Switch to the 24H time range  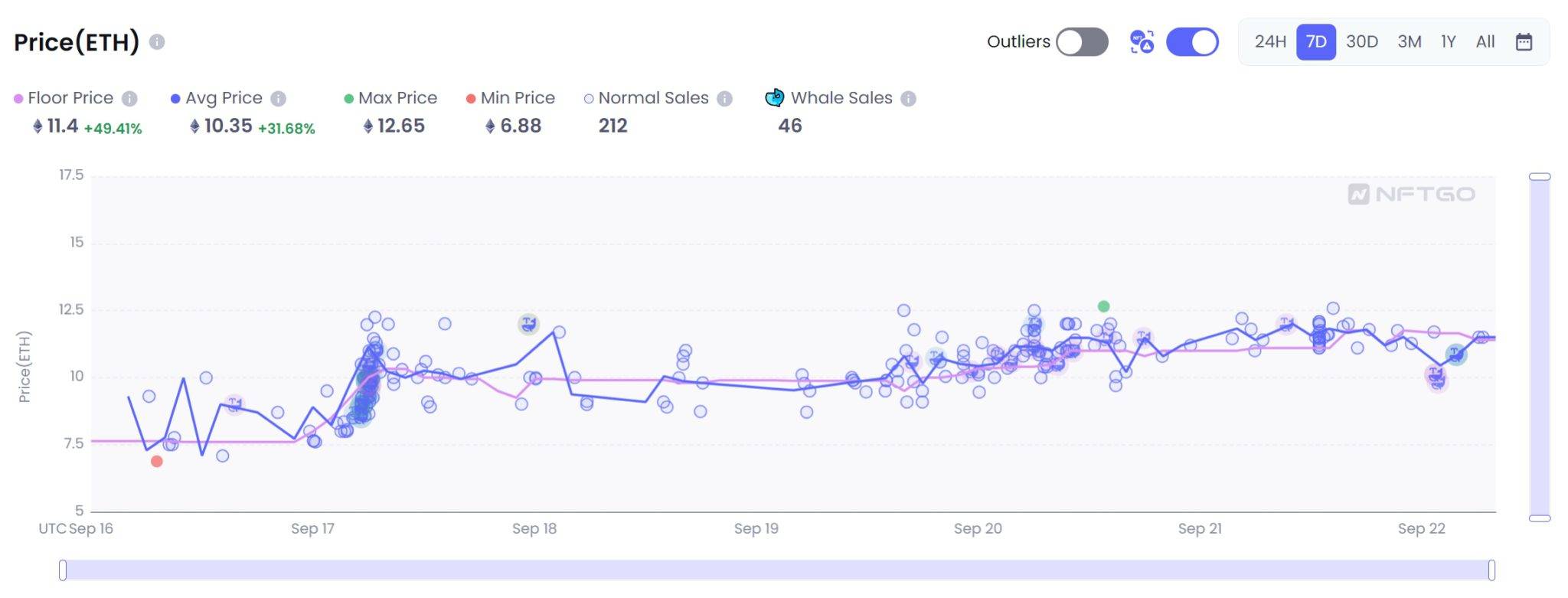(1270, 42)
